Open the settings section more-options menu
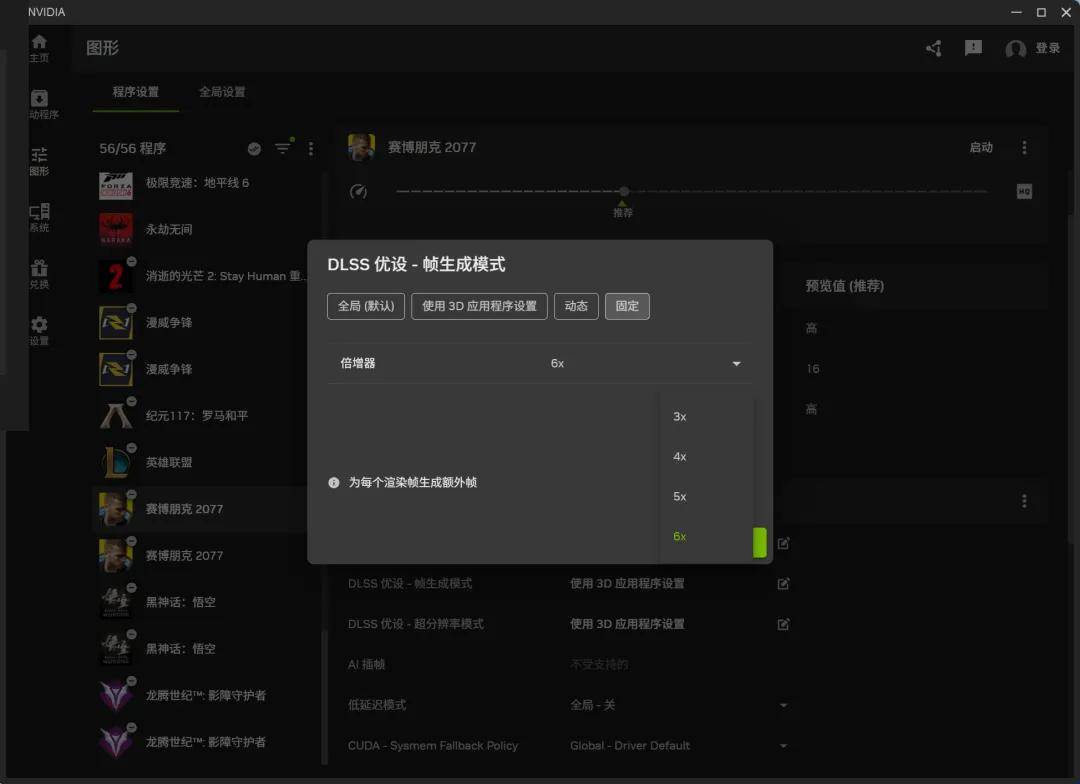Viewport: 1080px width, 784px height. (1024, 501)
